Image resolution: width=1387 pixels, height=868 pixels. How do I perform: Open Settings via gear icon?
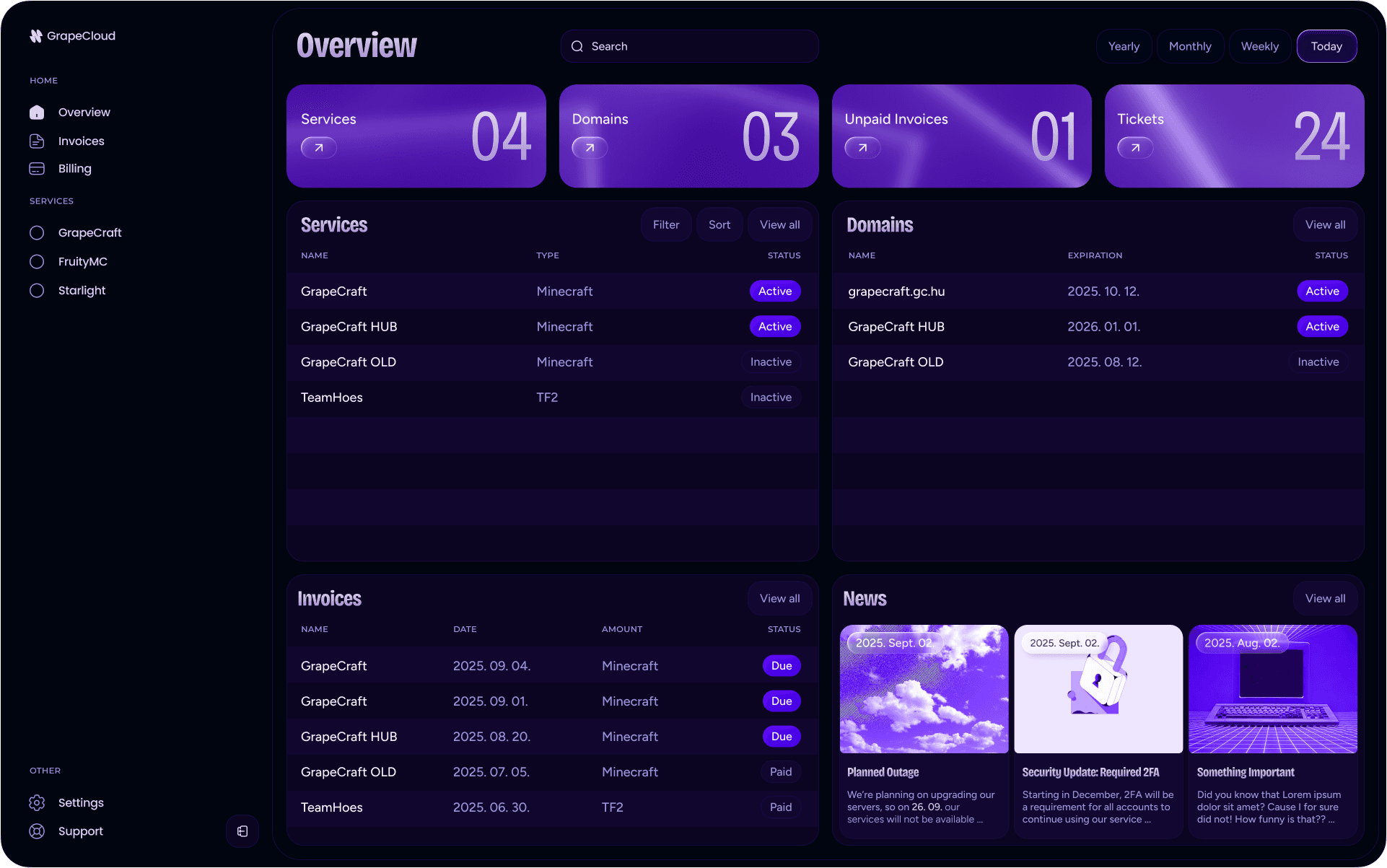(37, 803)
